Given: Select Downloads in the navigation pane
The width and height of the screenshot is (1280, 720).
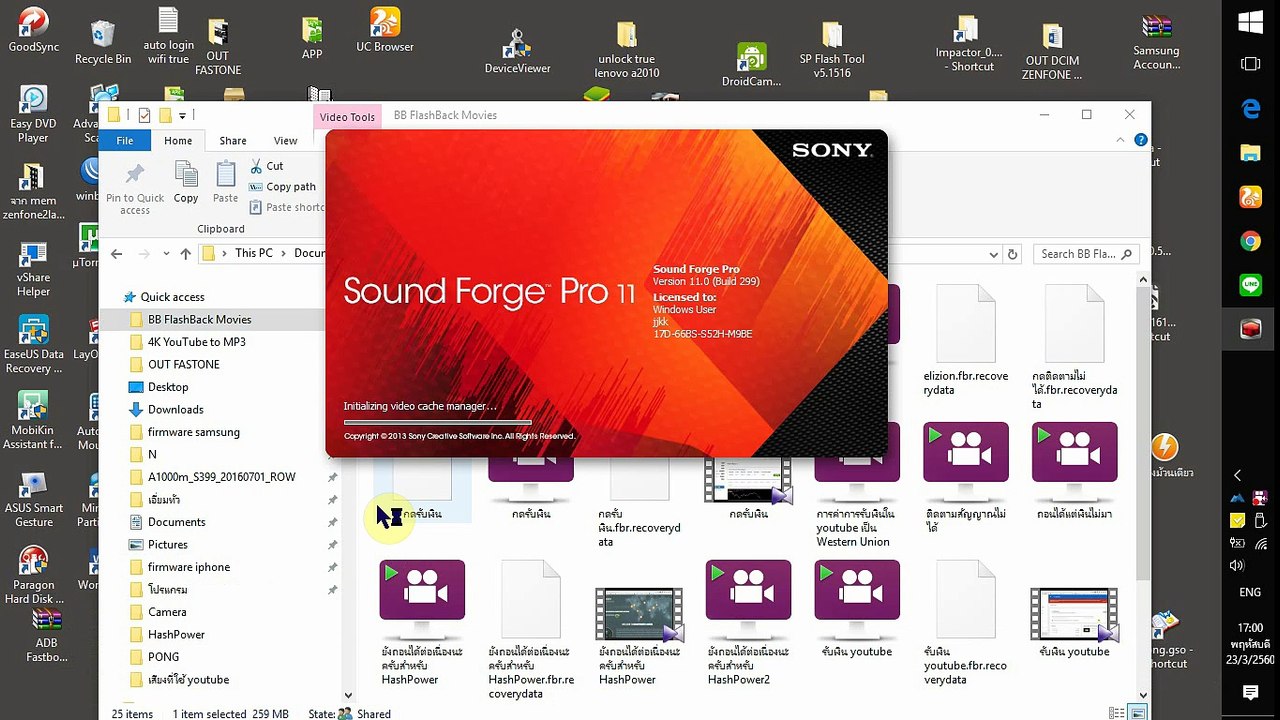Looking at the screenshot, I should pyautogui.click(x=176, y=409).
